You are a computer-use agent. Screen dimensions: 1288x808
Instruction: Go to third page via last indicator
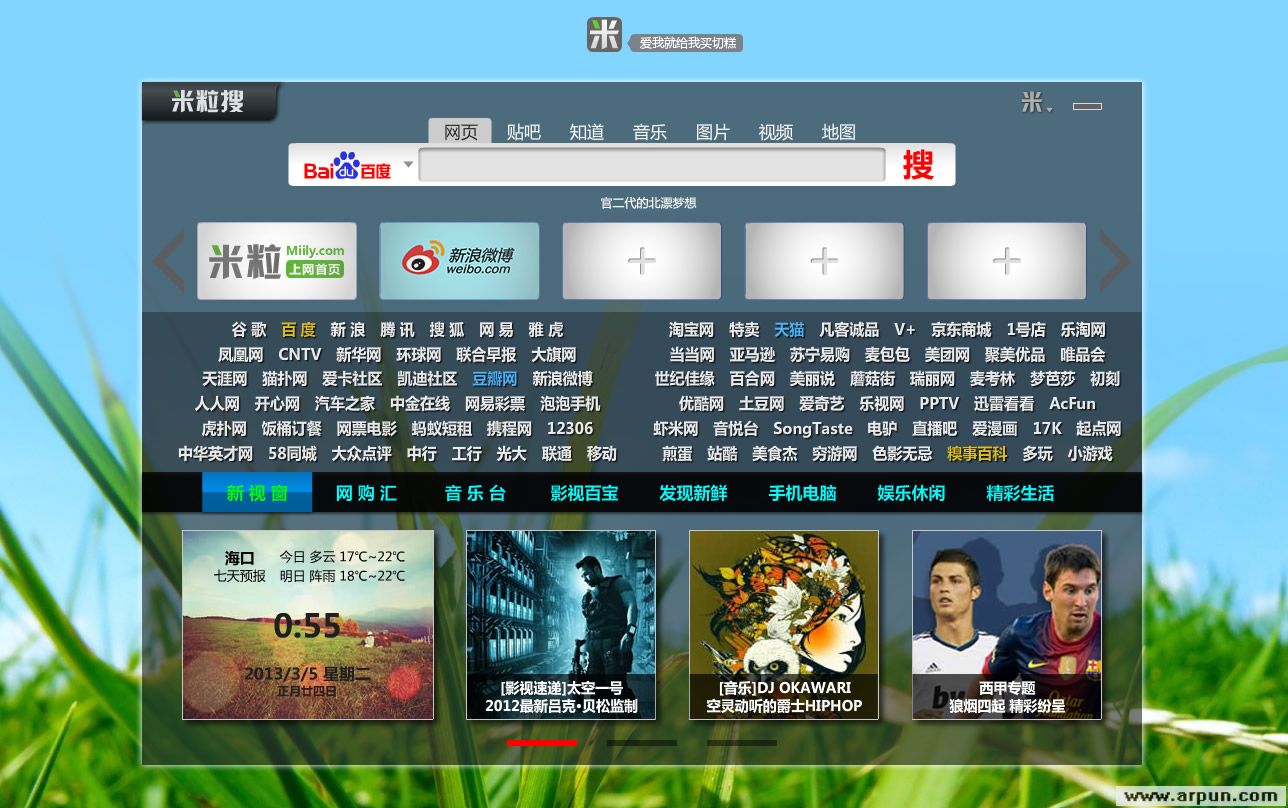(742, 743)
